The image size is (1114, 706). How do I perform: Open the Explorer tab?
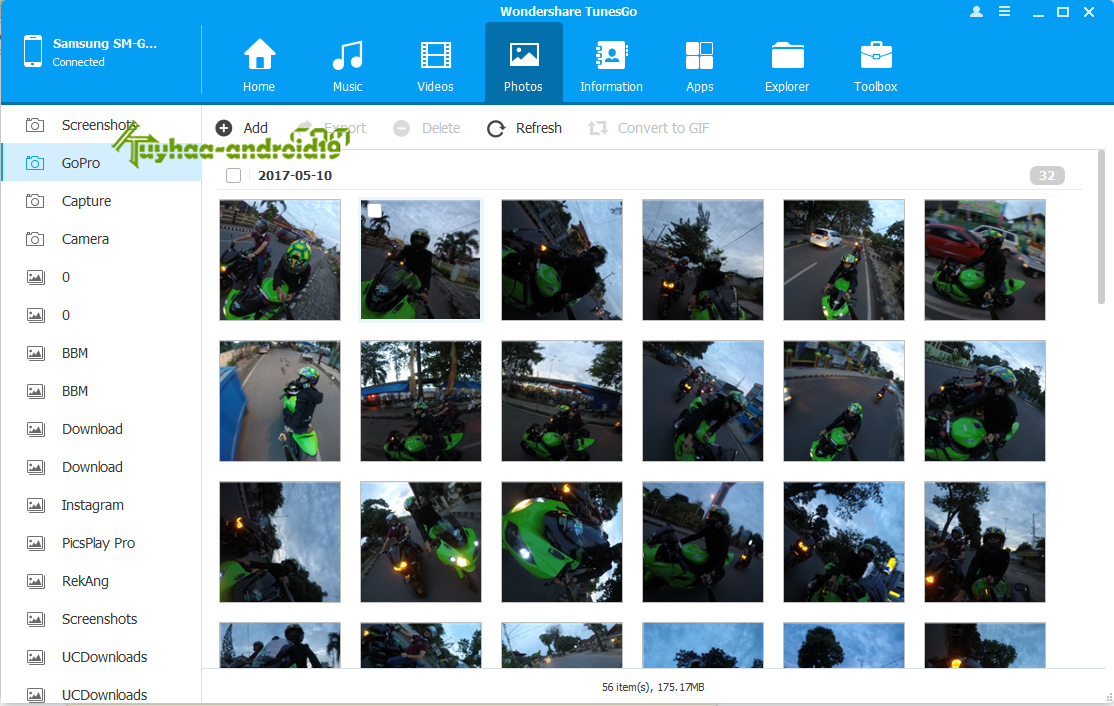coord(787,65)
